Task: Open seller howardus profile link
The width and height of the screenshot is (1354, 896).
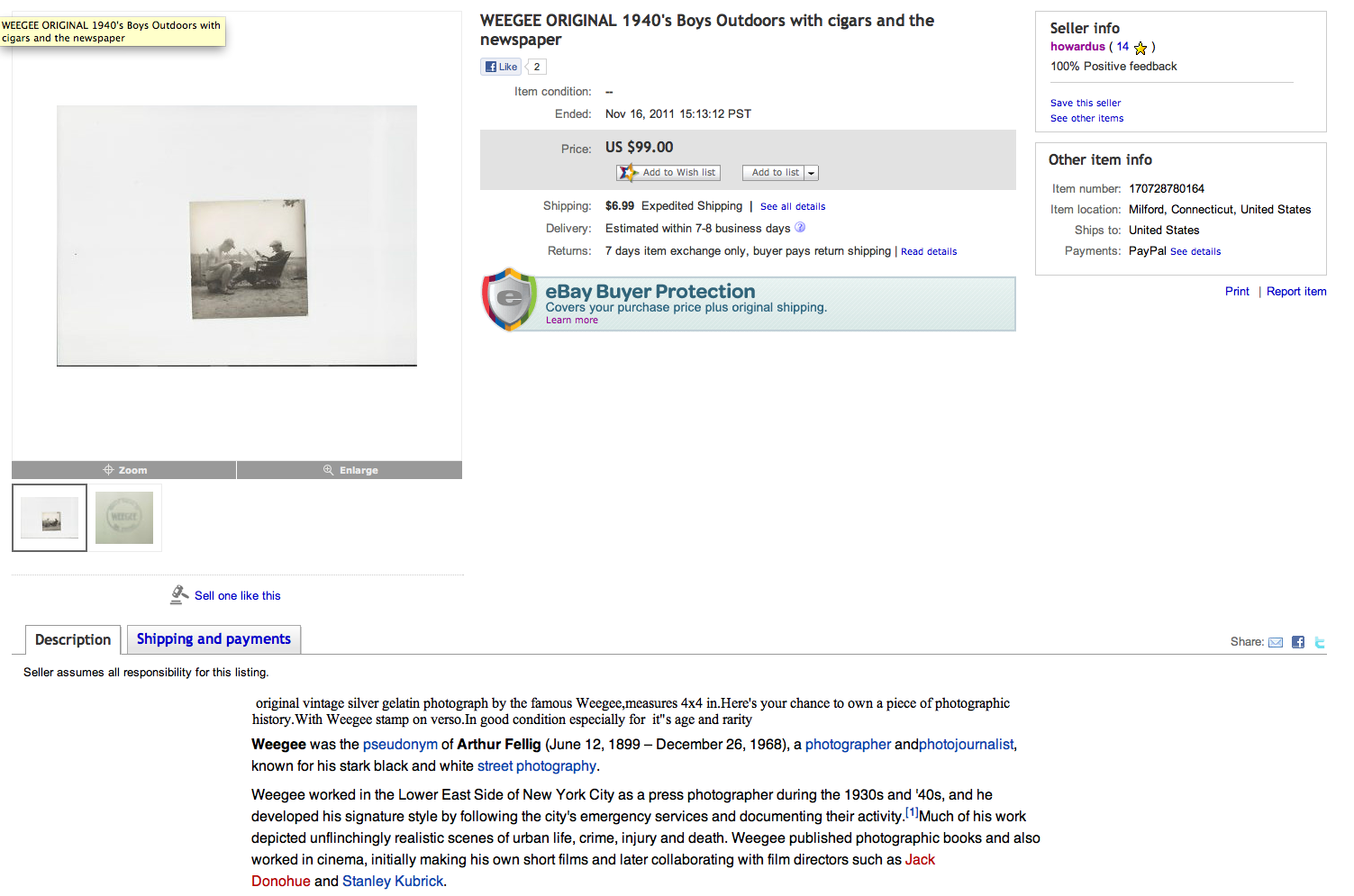Action: click(x=1077, y=47)
